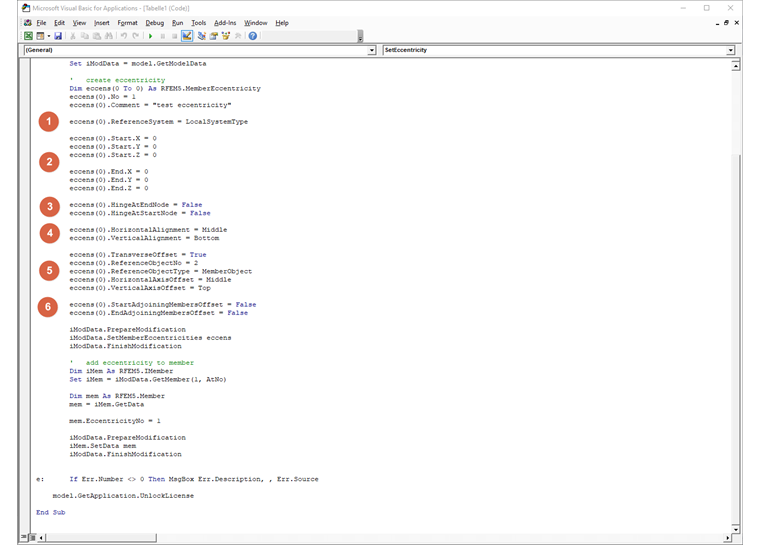Expand the SetEccentricity procedure dropdown arrow
Image resolution: width=760 pixels, height=545 pixels.
coord(730,50)
